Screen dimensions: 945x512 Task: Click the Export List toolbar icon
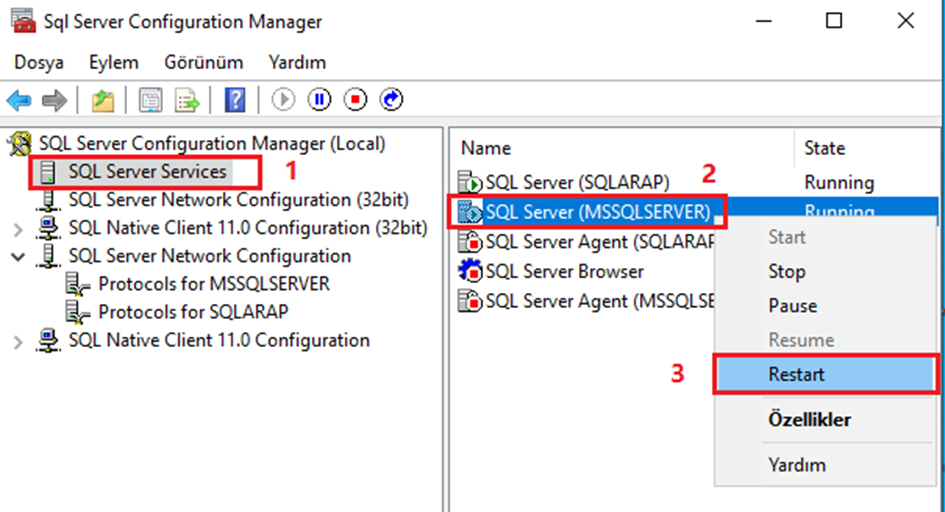click(x=187, y=100)
